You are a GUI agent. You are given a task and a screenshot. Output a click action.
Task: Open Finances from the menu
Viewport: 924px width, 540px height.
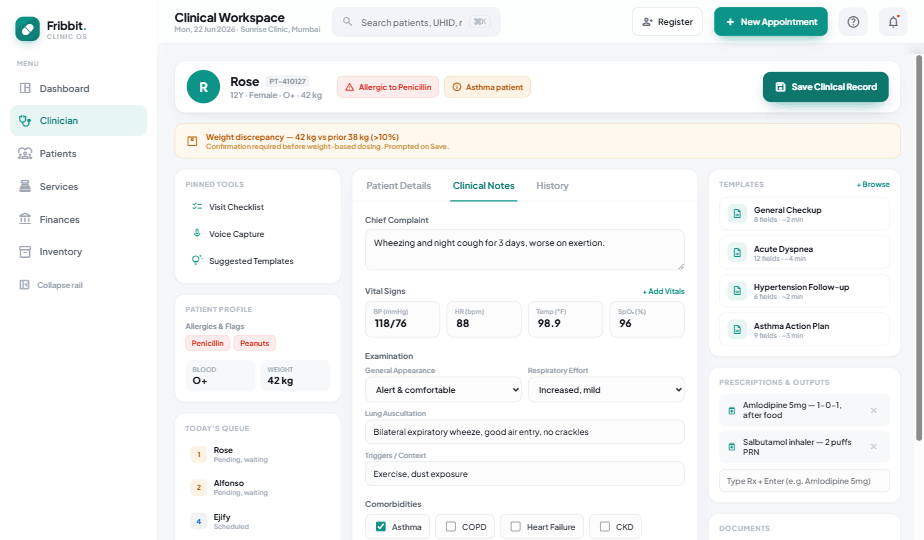point(78,219)
